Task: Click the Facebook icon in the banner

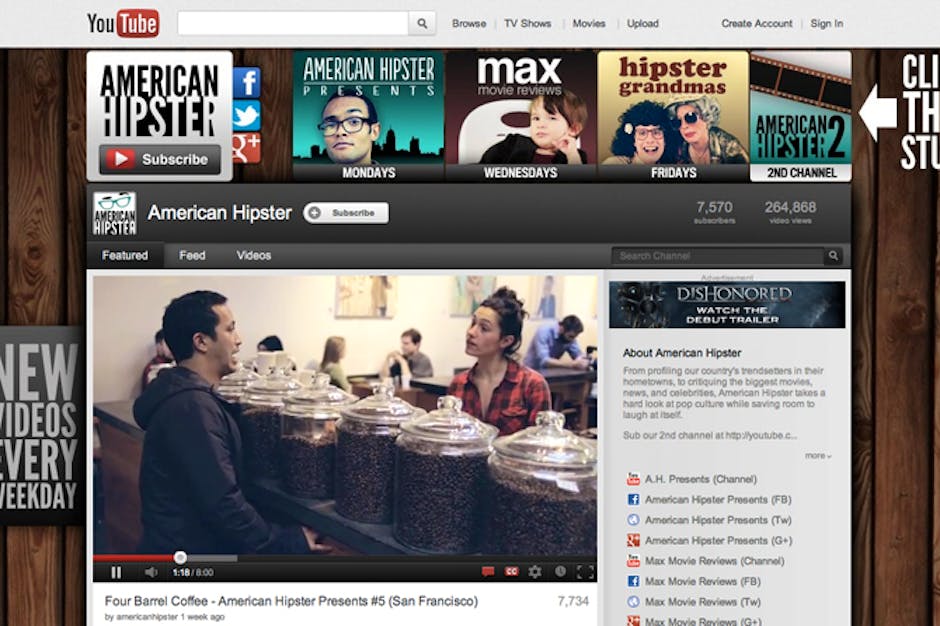Action: [x=246, y=82]
